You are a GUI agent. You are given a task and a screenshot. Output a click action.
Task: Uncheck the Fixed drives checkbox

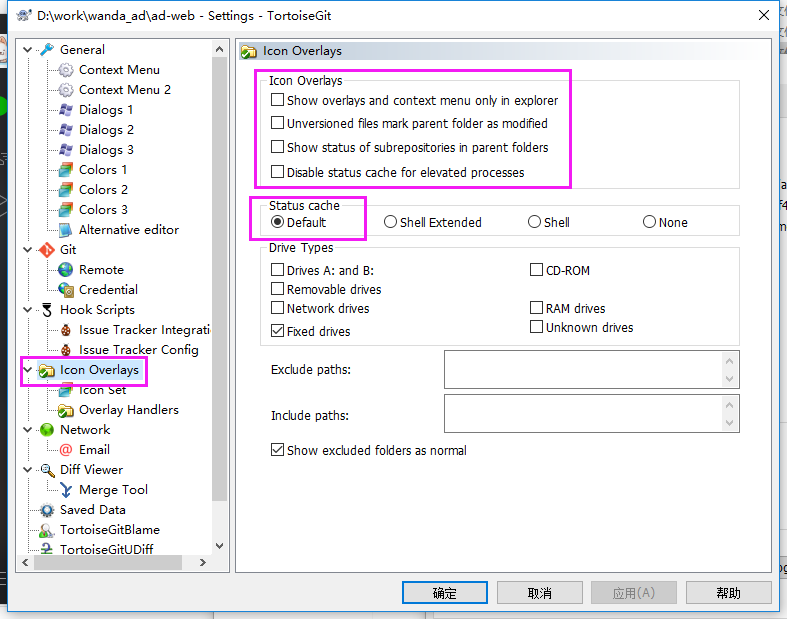click(x=278, y=331)
